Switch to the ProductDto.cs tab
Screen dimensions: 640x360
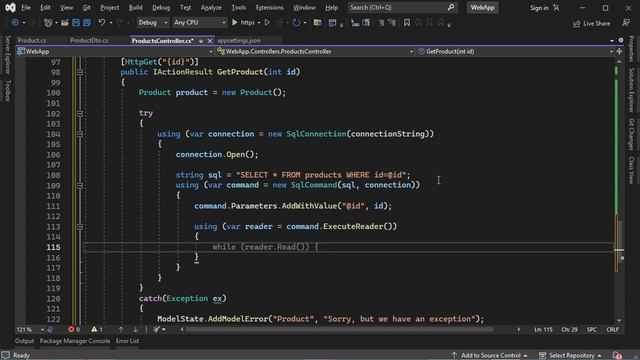[x=89, y=41]
